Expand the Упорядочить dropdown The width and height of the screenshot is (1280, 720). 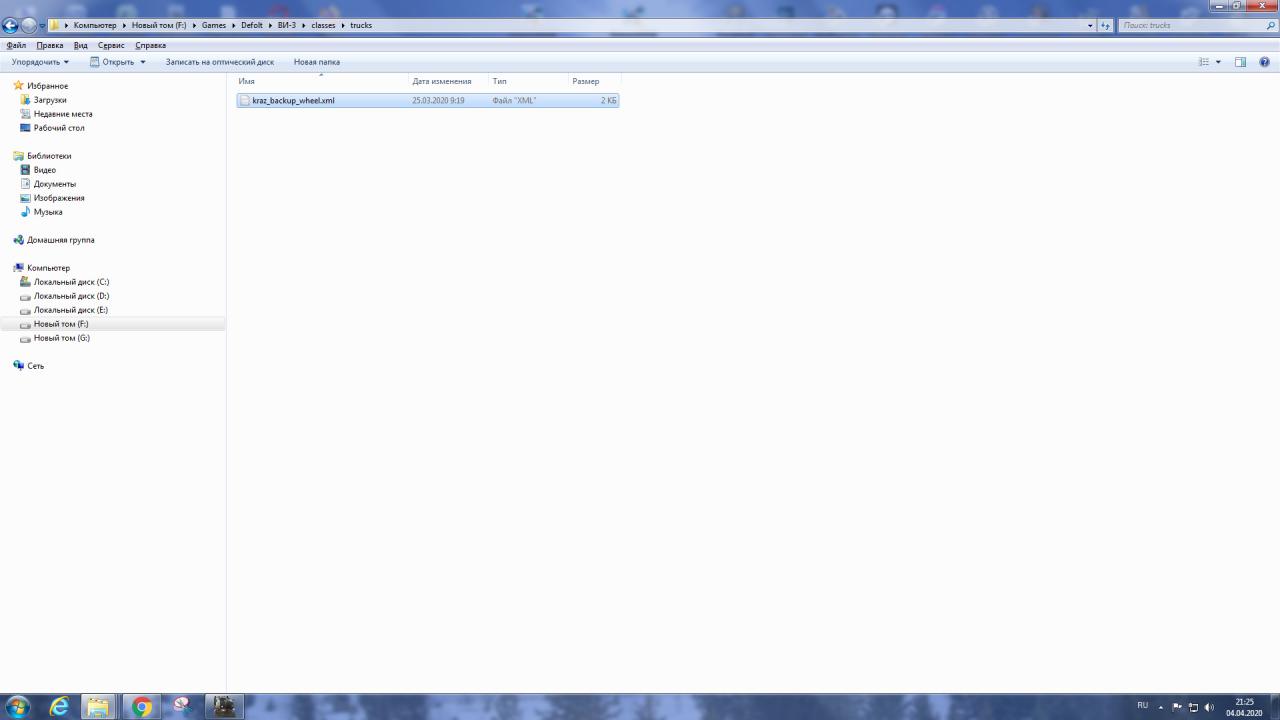pyautogui.click(x=40, y=62)
